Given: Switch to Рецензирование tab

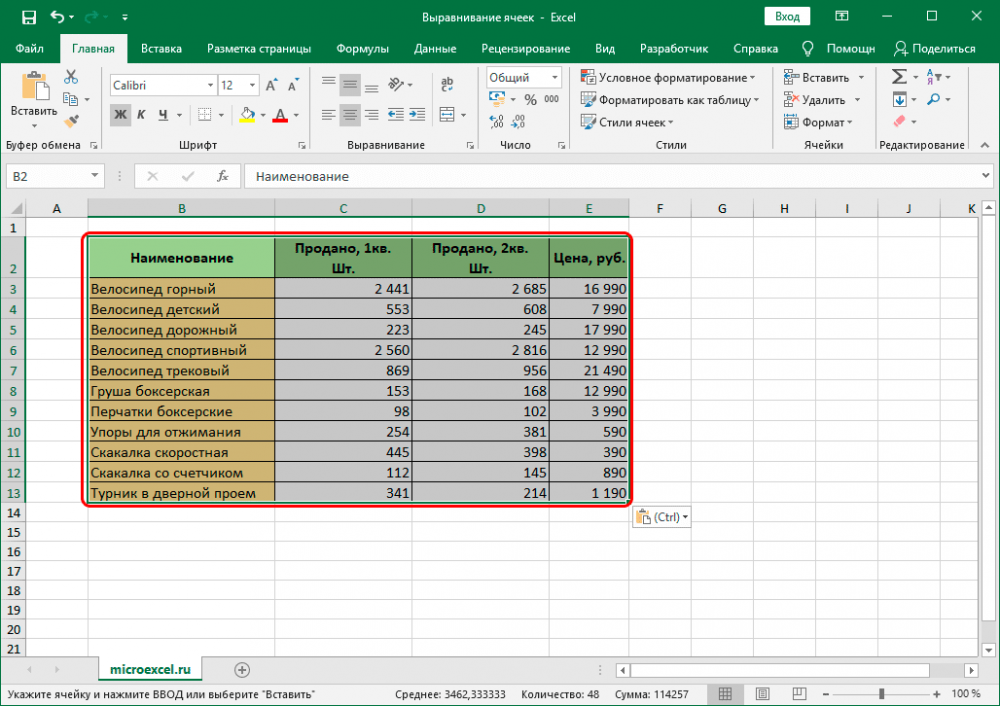Looking at the screenshot, I should [x=526, y=48].
